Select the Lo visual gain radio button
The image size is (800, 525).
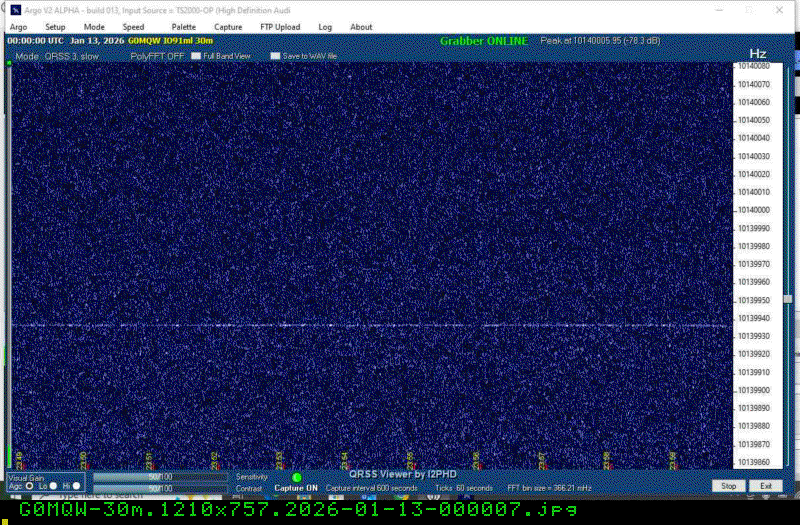click(53, 486)
